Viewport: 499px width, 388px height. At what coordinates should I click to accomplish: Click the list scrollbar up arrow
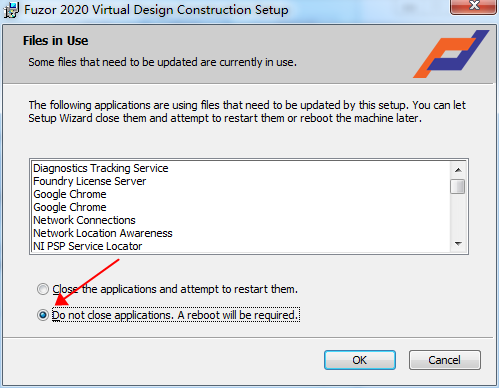[x=458, y=170]
